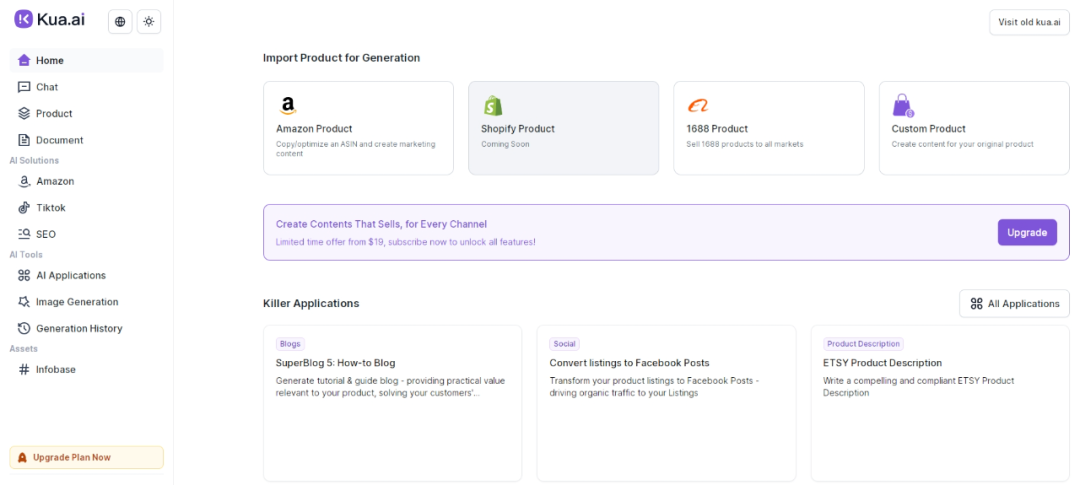Open the language globe selector

[120, 21]
